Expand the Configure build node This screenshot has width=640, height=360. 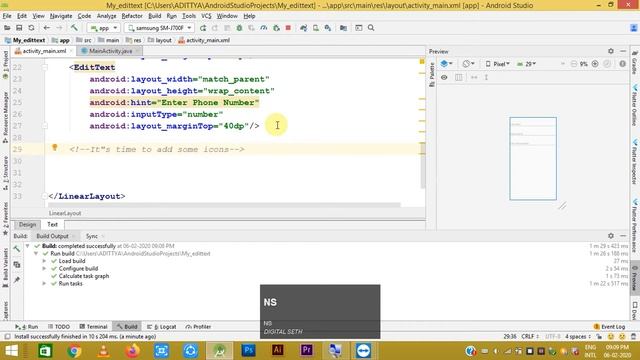pyautogui.click(x=44, y=269)
